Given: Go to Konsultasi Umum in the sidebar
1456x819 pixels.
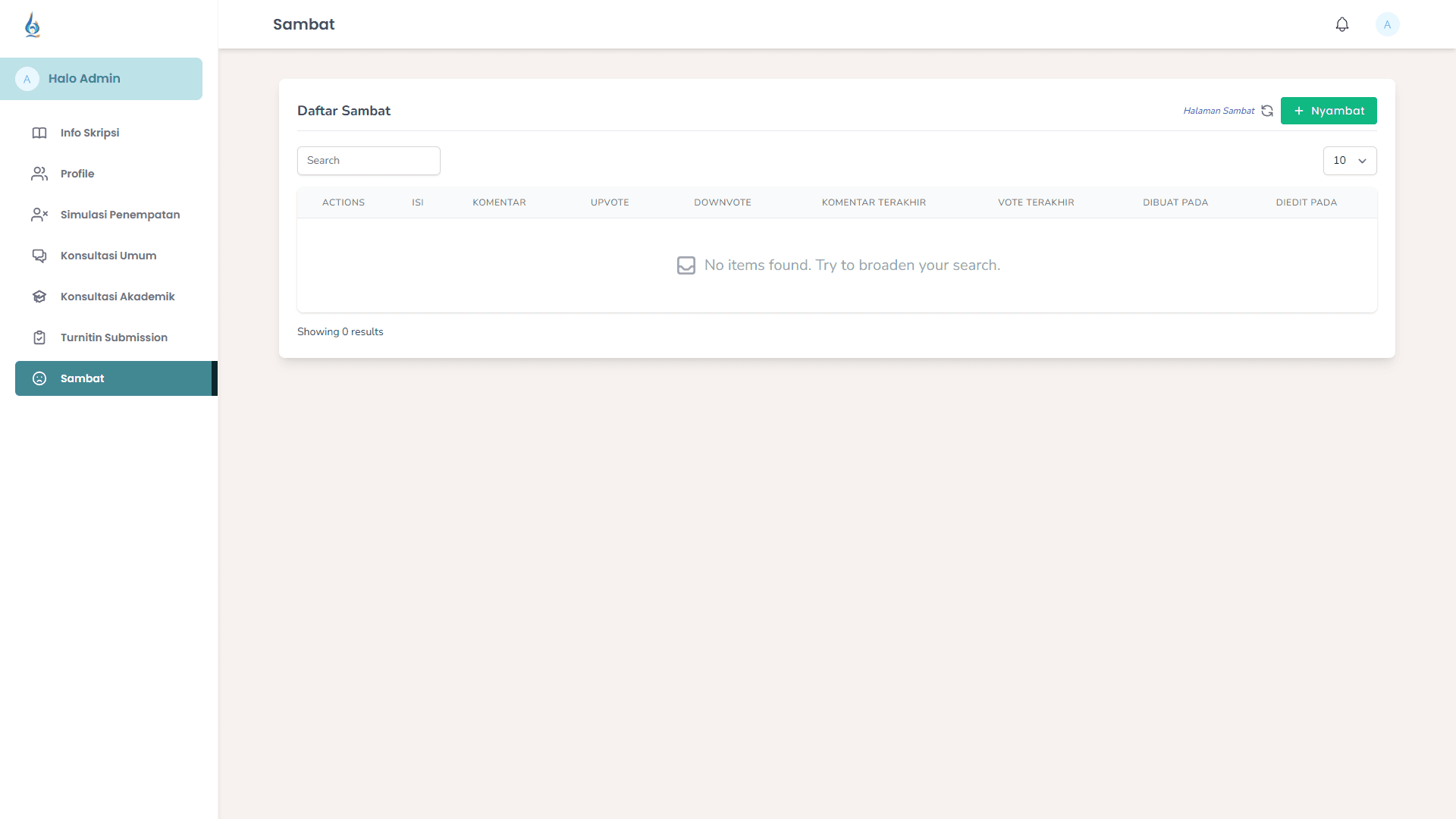Looking at the screenshot, I should tap(108, 256).
